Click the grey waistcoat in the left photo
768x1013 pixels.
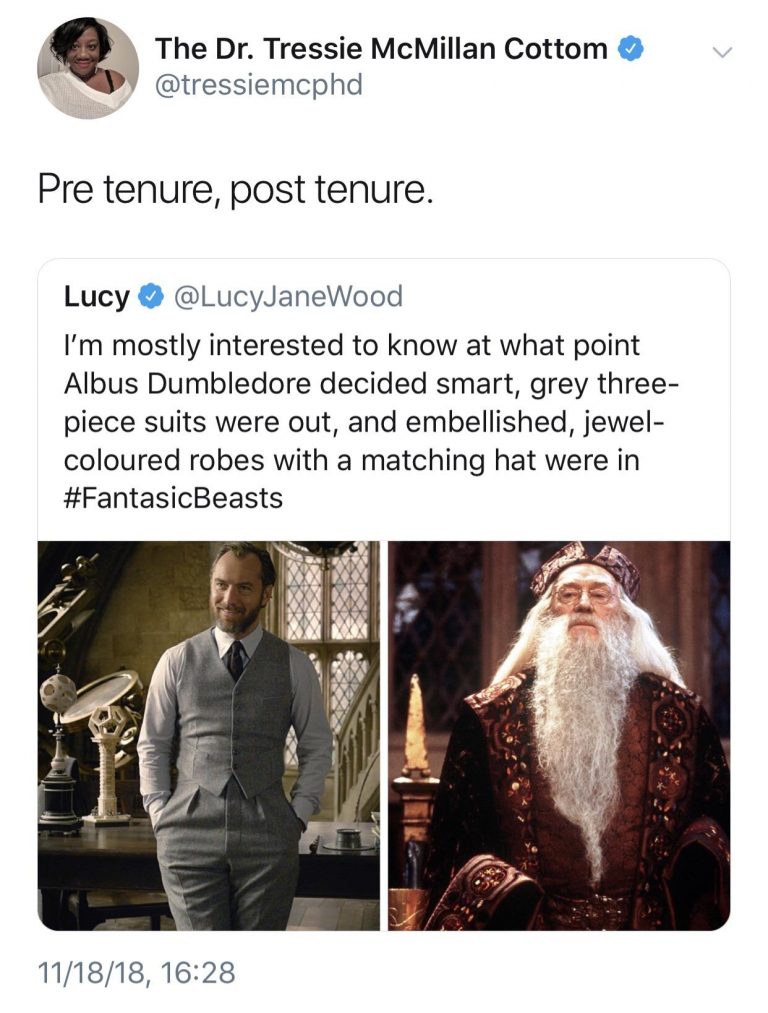(x=233, y=711)
